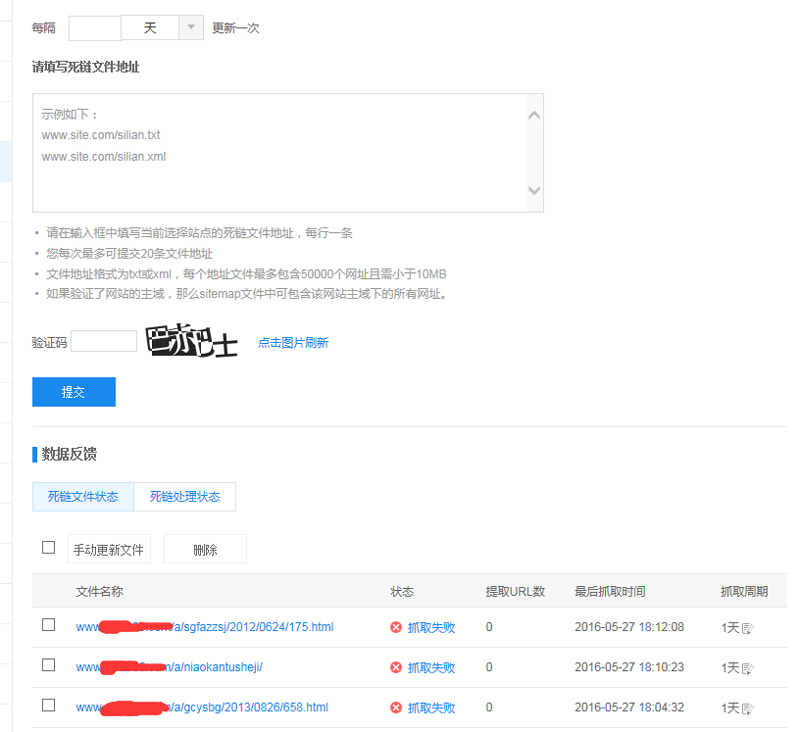Click edit cycle icon for 658.html row
Viewport: 800px width, 732px height.
747,708
